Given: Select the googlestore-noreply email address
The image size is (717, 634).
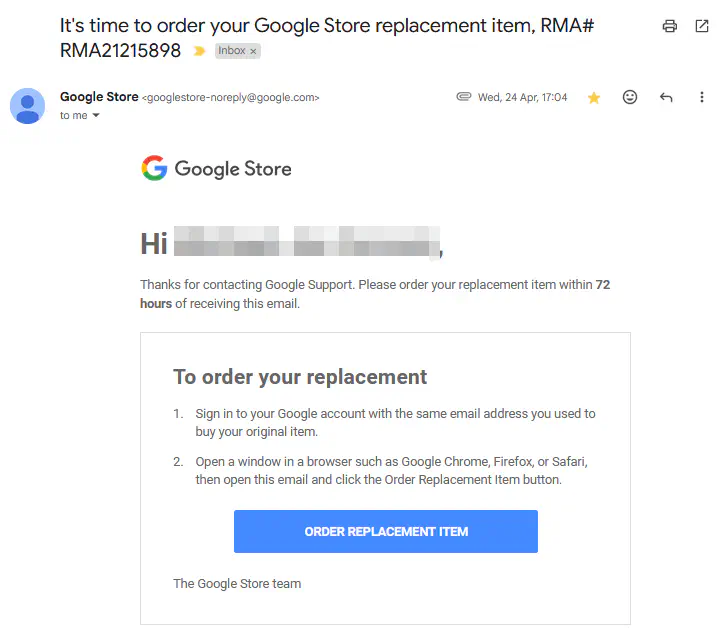Looking at the screenshot, I should click(231, 98).
